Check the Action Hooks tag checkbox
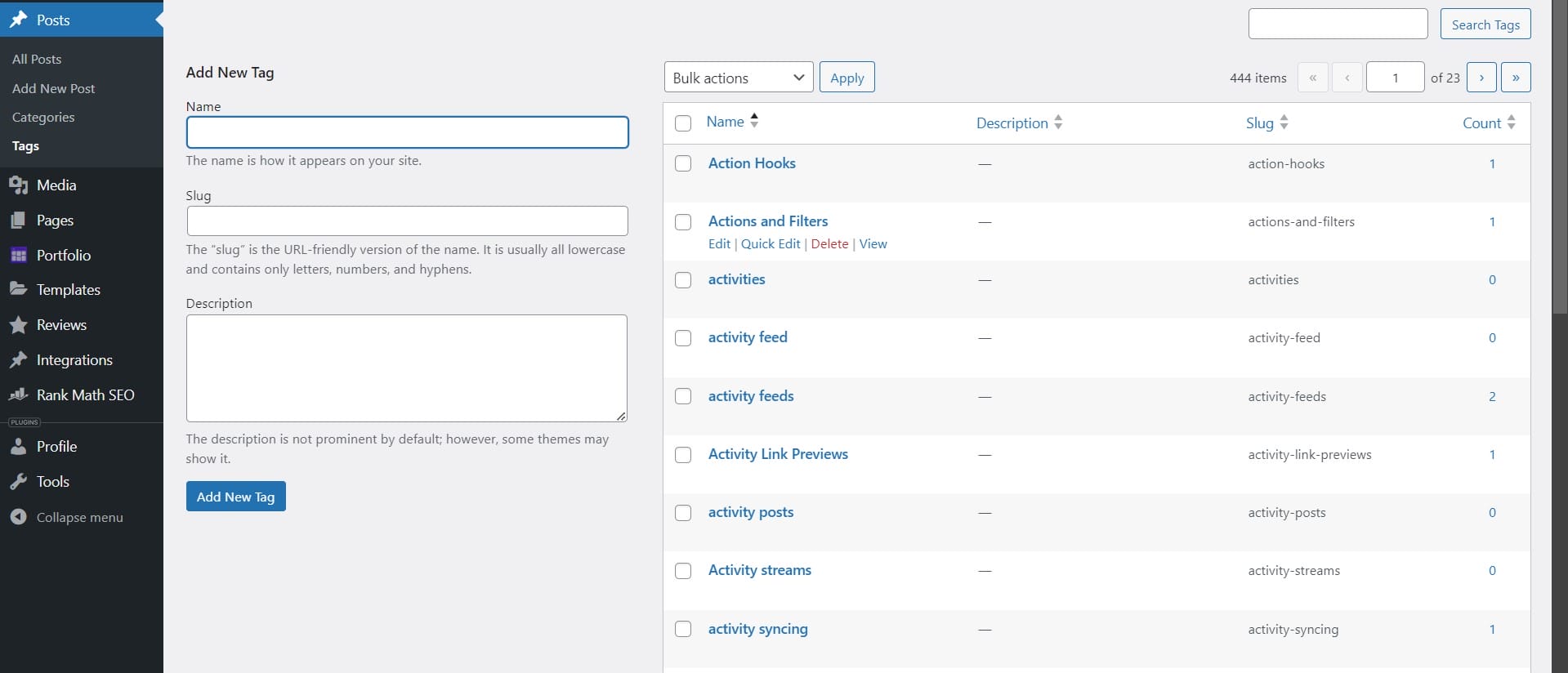Image resolution: width=1568 pixels, height=673 pixels. (x=683, y=163)
